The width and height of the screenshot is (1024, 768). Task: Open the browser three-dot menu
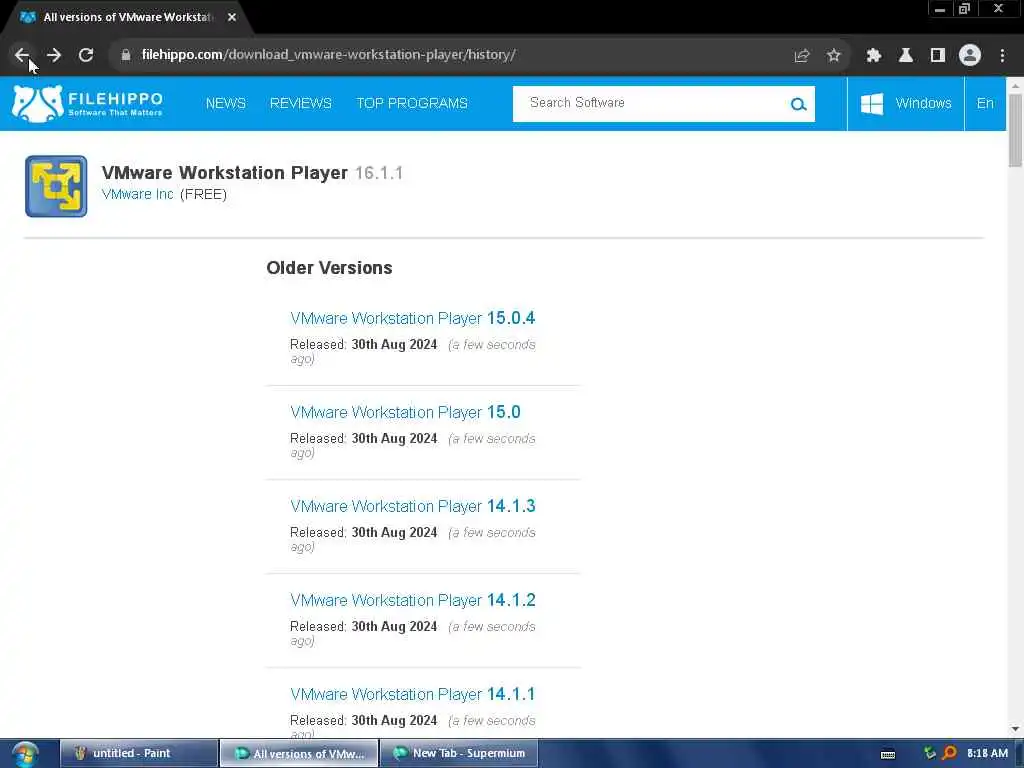(x=1002, y=55)
